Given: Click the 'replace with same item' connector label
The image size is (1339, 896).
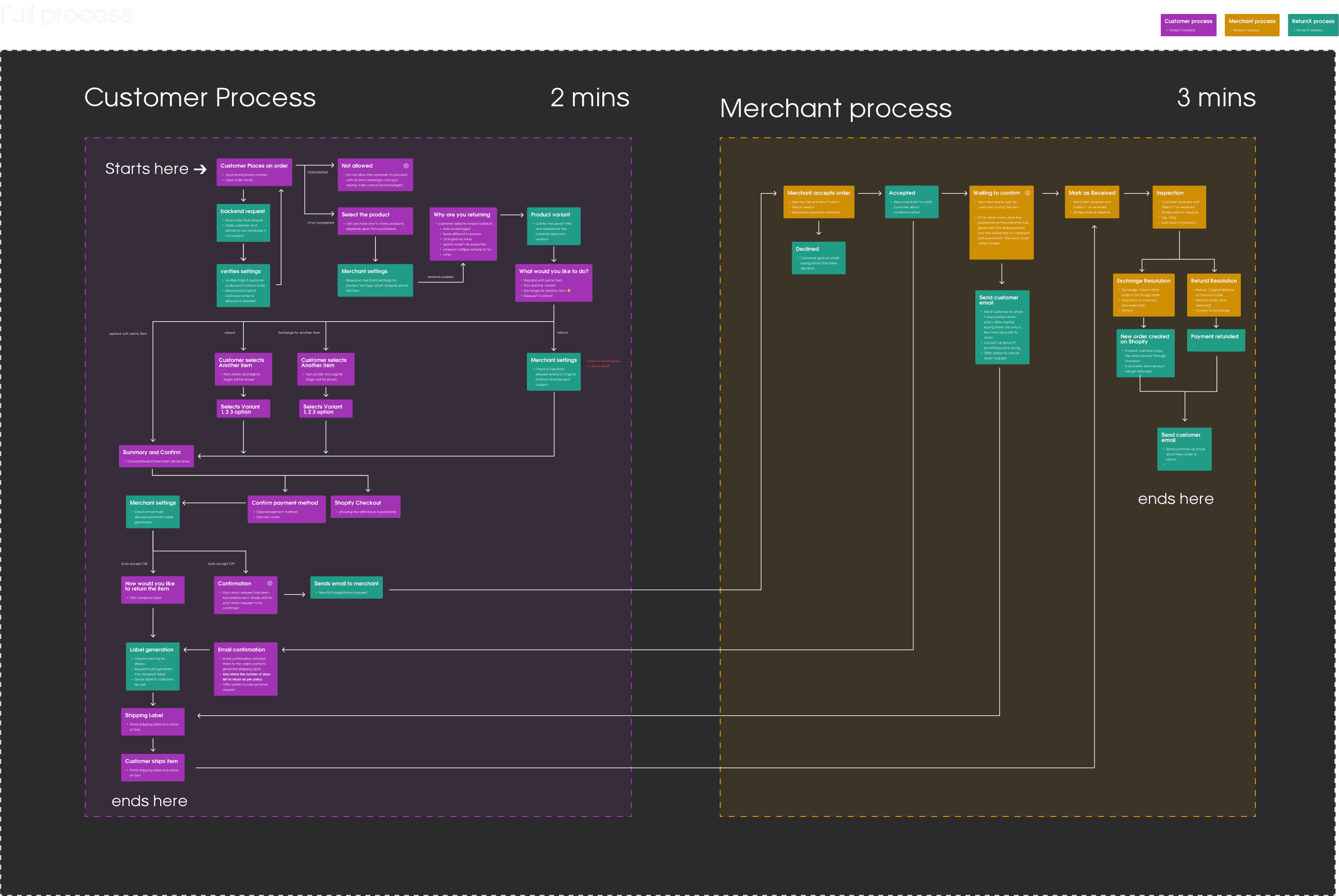Looking at the screenshot, I should pyautogui.click(x=128, y=334).
